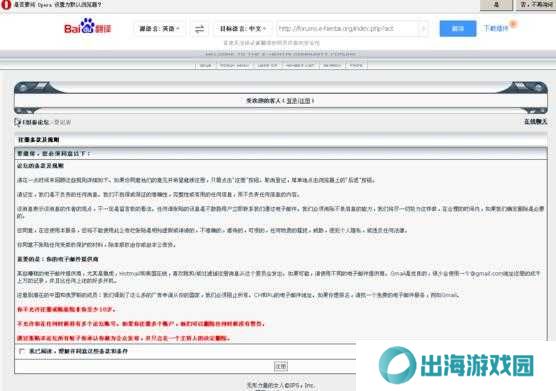Viewport: 556px width, 391px height.
Task: Open the download plugin link
Action: [496, 28]
